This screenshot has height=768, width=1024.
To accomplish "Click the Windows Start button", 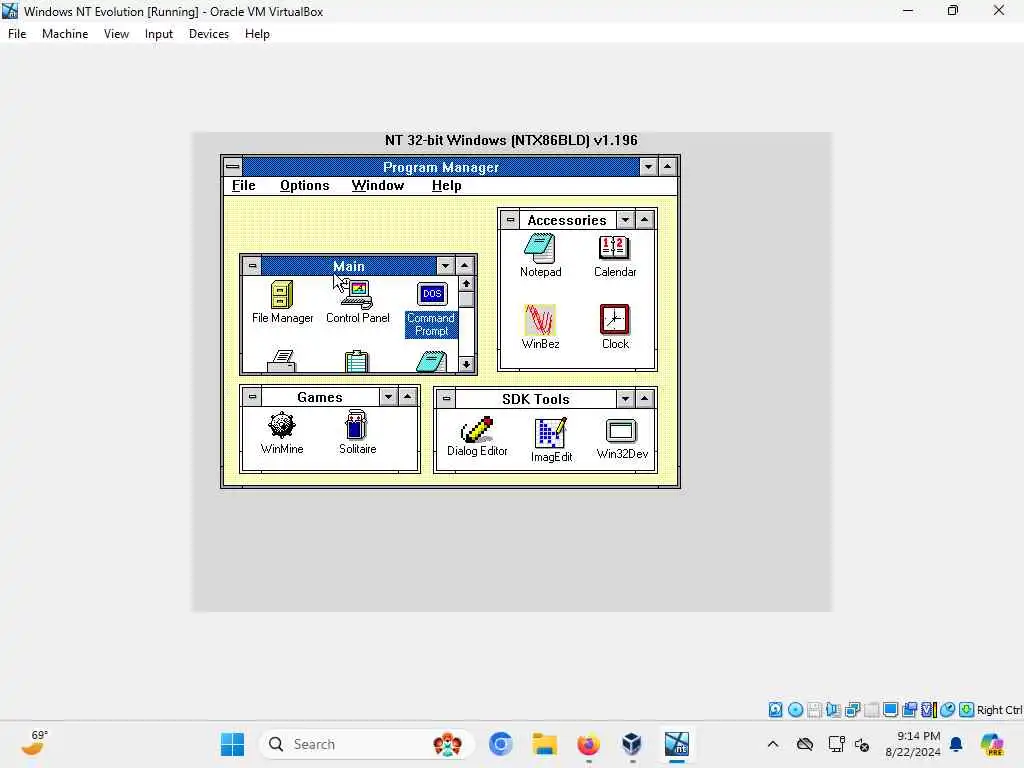I will (232, 744).
